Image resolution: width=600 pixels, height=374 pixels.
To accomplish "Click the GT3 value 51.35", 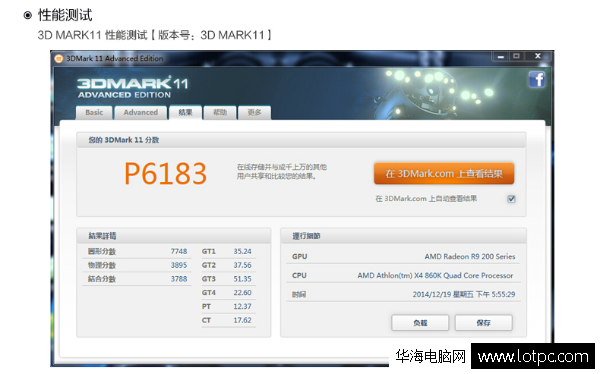I will (x=243, y=279).
